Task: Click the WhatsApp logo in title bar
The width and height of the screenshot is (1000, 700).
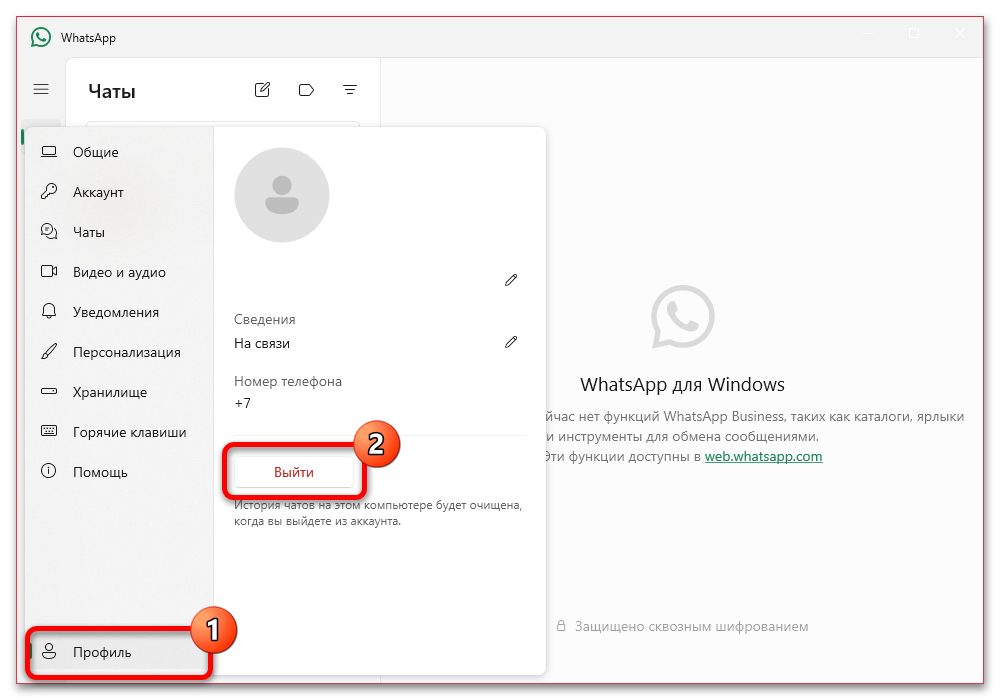Action: click(x=41, y=38)
